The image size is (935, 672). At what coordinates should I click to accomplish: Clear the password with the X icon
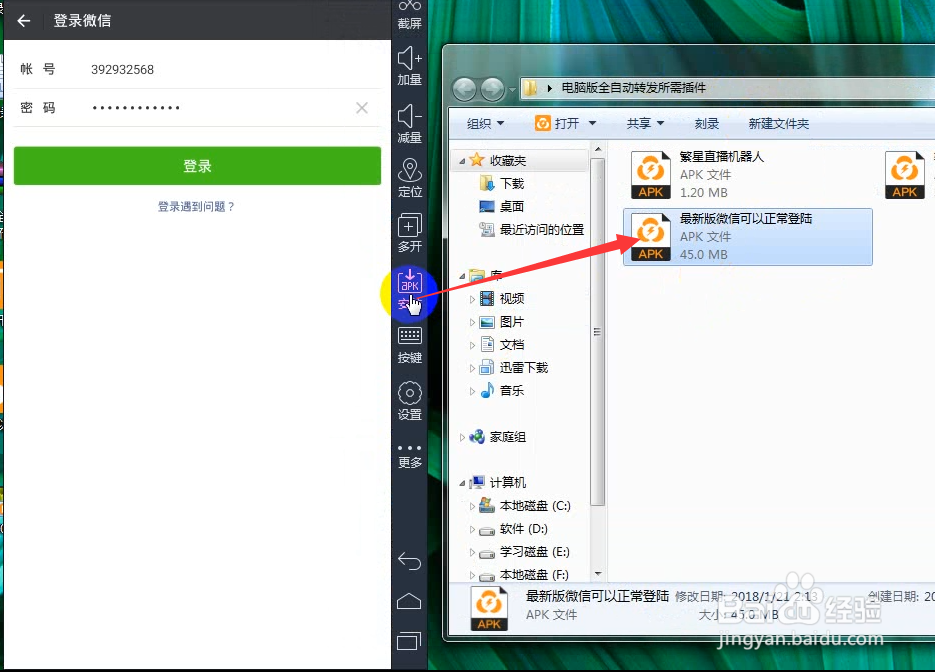pyautogui.click(x=361, y=108)
